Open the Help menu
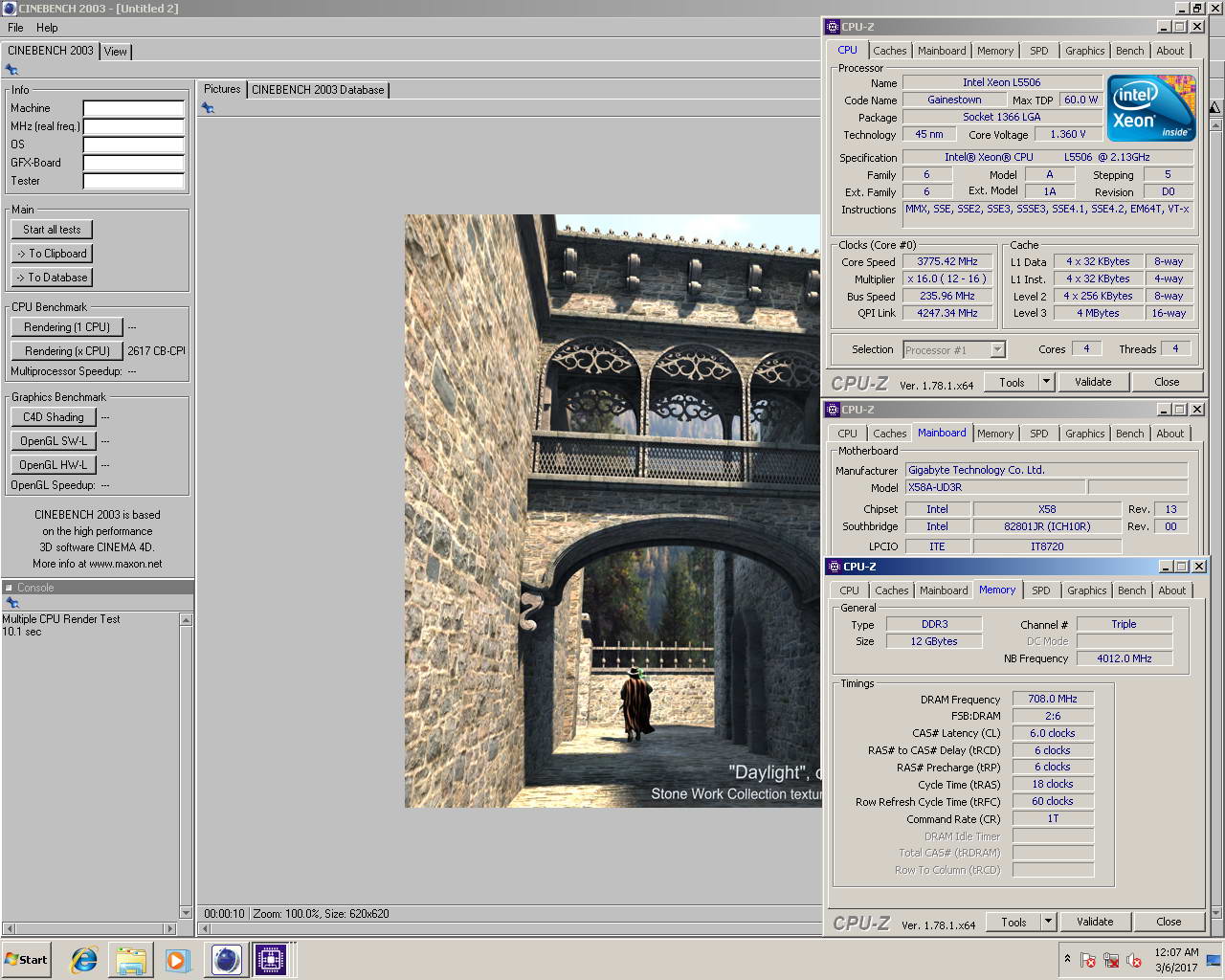Screen dimensions: 1225x980 [47, 28]
